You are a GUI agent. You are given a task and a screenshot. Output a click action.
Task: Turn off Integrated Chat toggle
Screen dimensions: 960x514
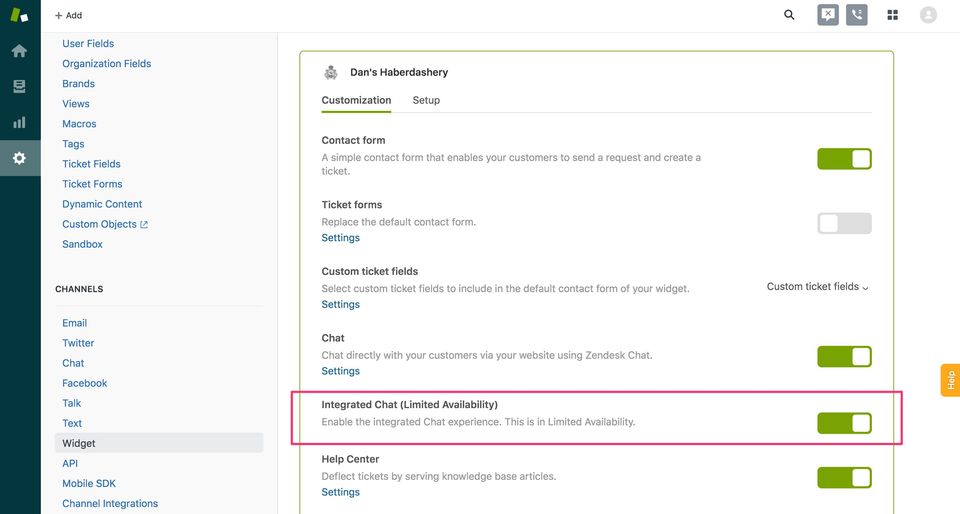point(844,423)
